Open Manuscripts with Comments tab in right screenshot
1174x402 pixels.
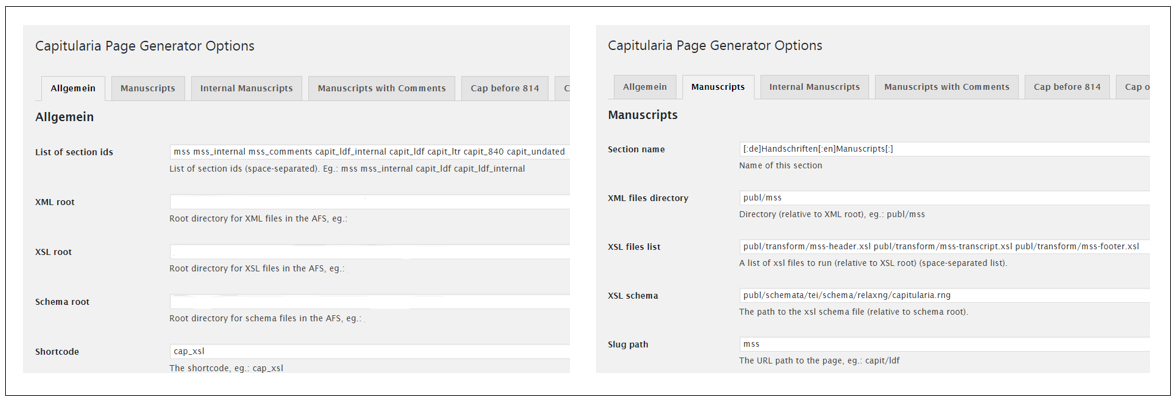(946, 87)
